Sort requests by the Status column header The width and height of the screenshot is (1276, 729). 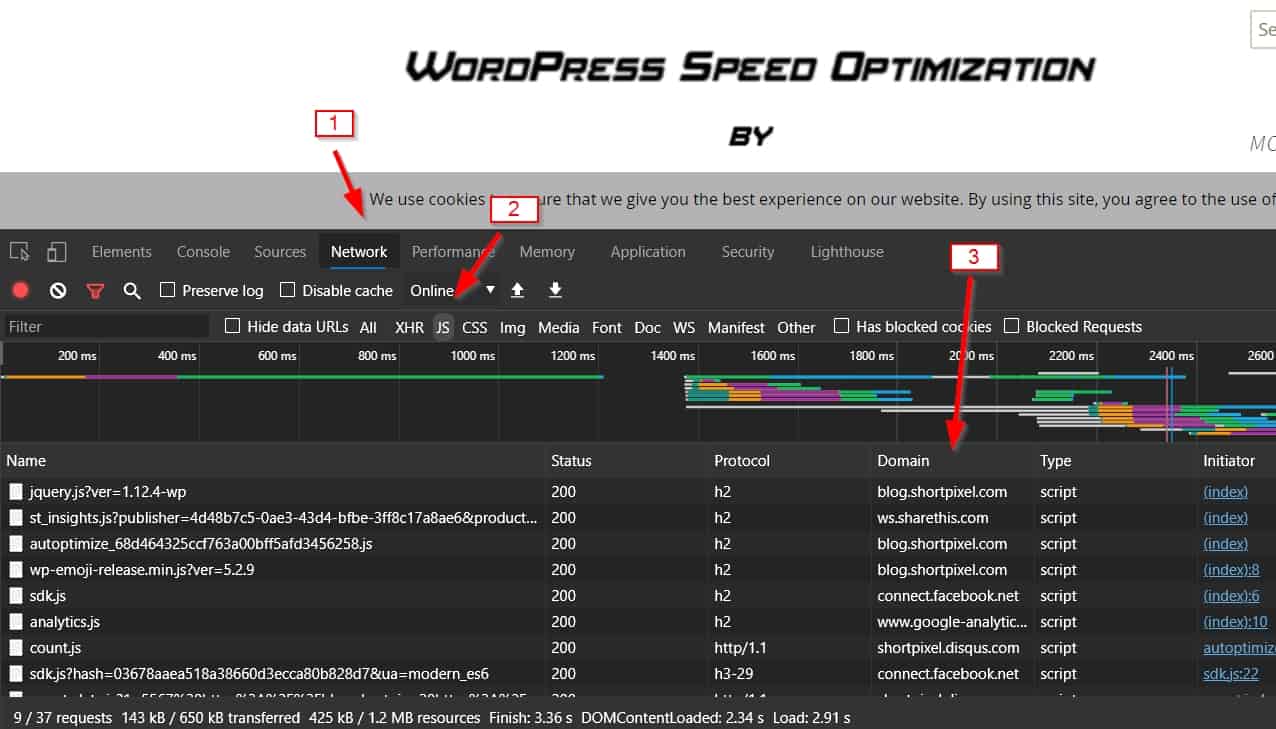point(571,461)
